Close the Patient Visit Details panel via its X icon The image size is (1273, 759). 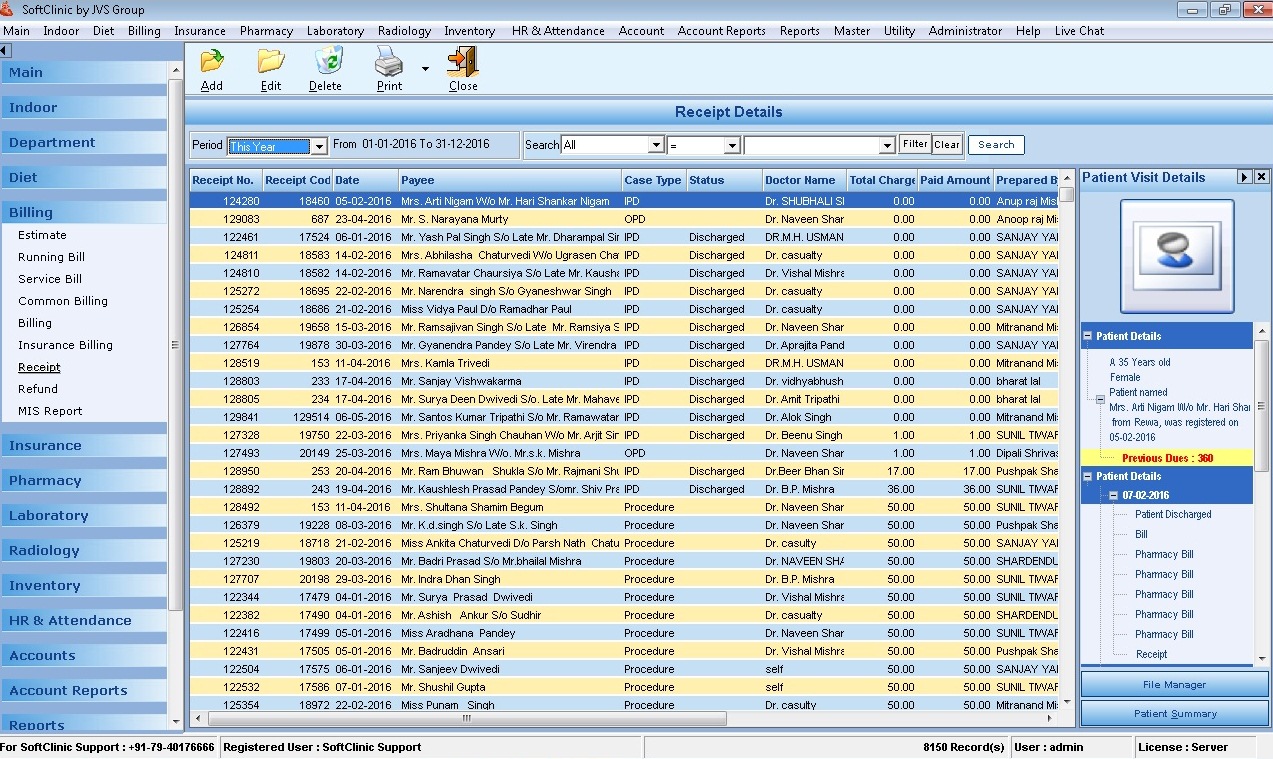[1261, 177]
